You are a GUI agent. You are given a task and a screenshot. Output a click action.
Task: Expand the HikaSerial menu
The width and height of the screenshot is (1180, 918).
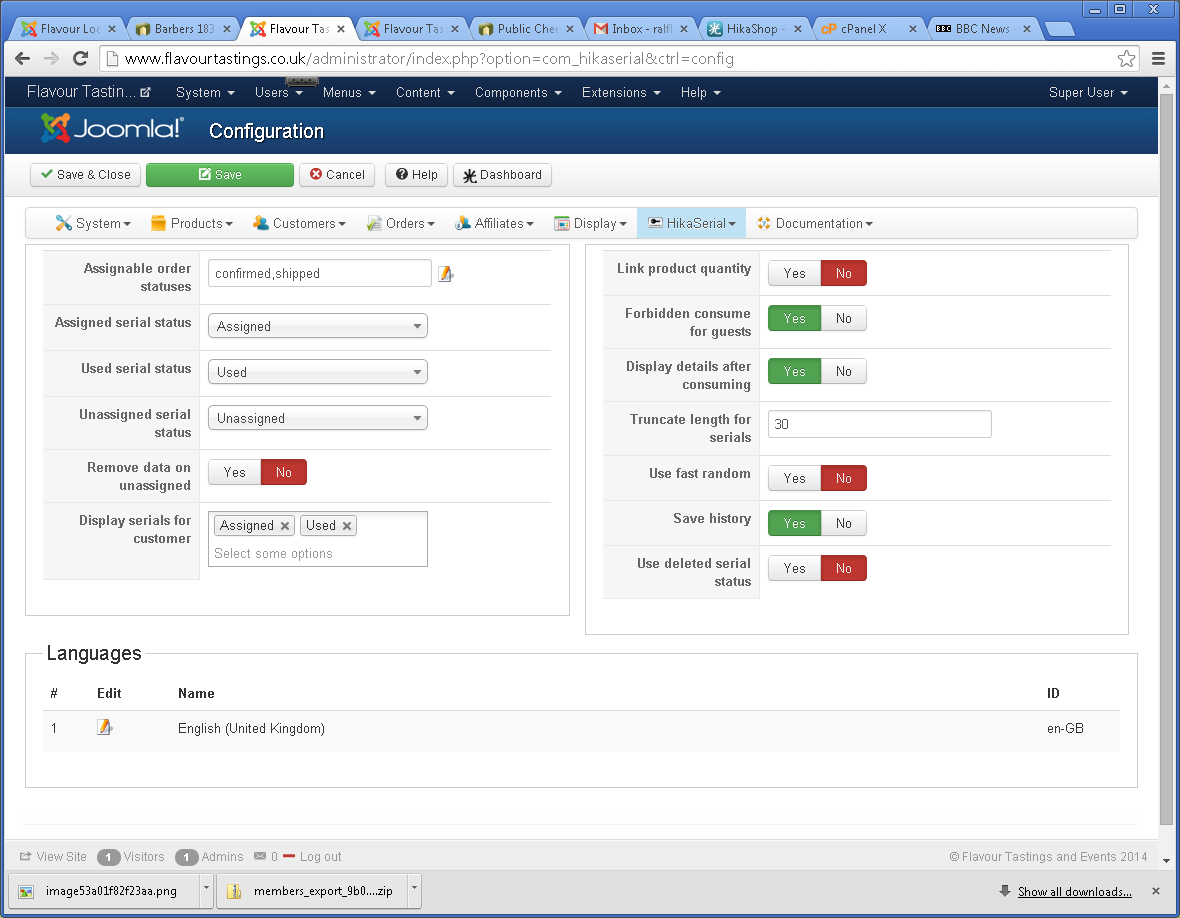[x=692, y=223]
